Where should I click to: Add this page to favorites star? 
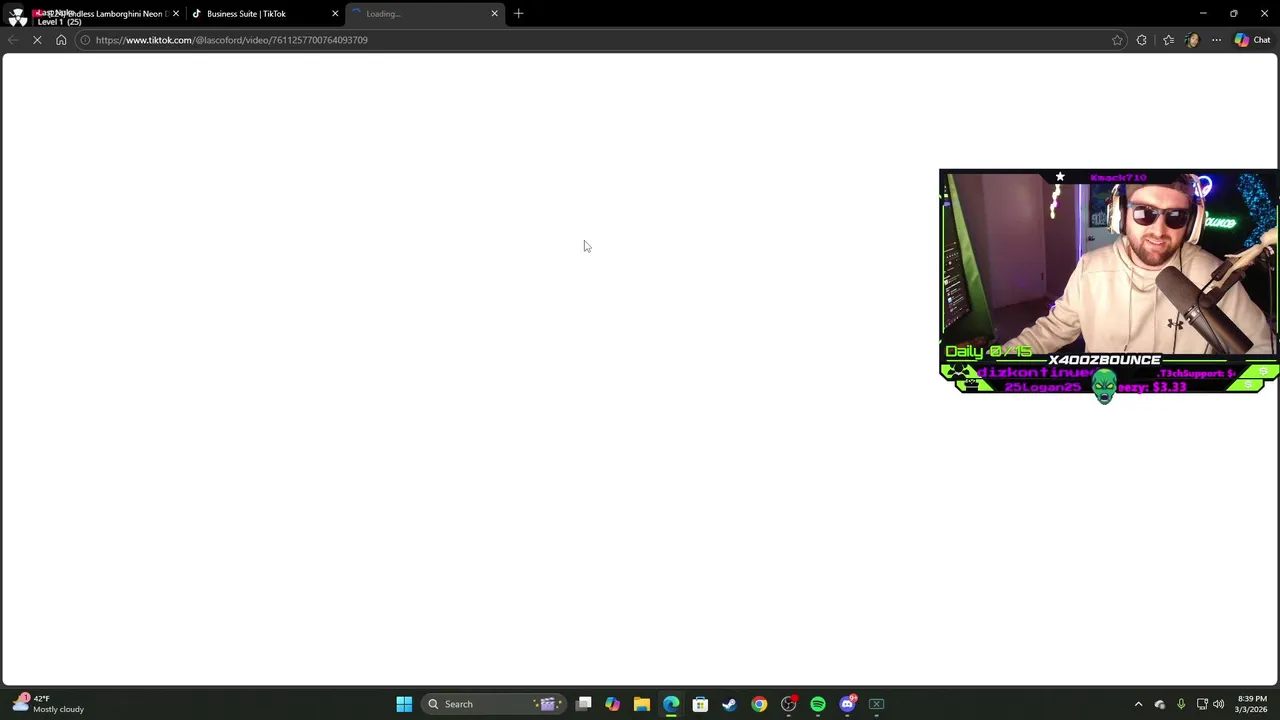[x=1117, y=40]
